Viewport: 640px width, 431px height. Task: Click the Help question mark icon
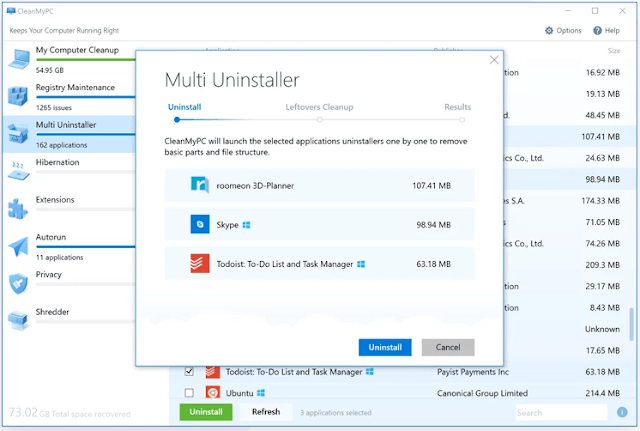(x=597, y=31)
